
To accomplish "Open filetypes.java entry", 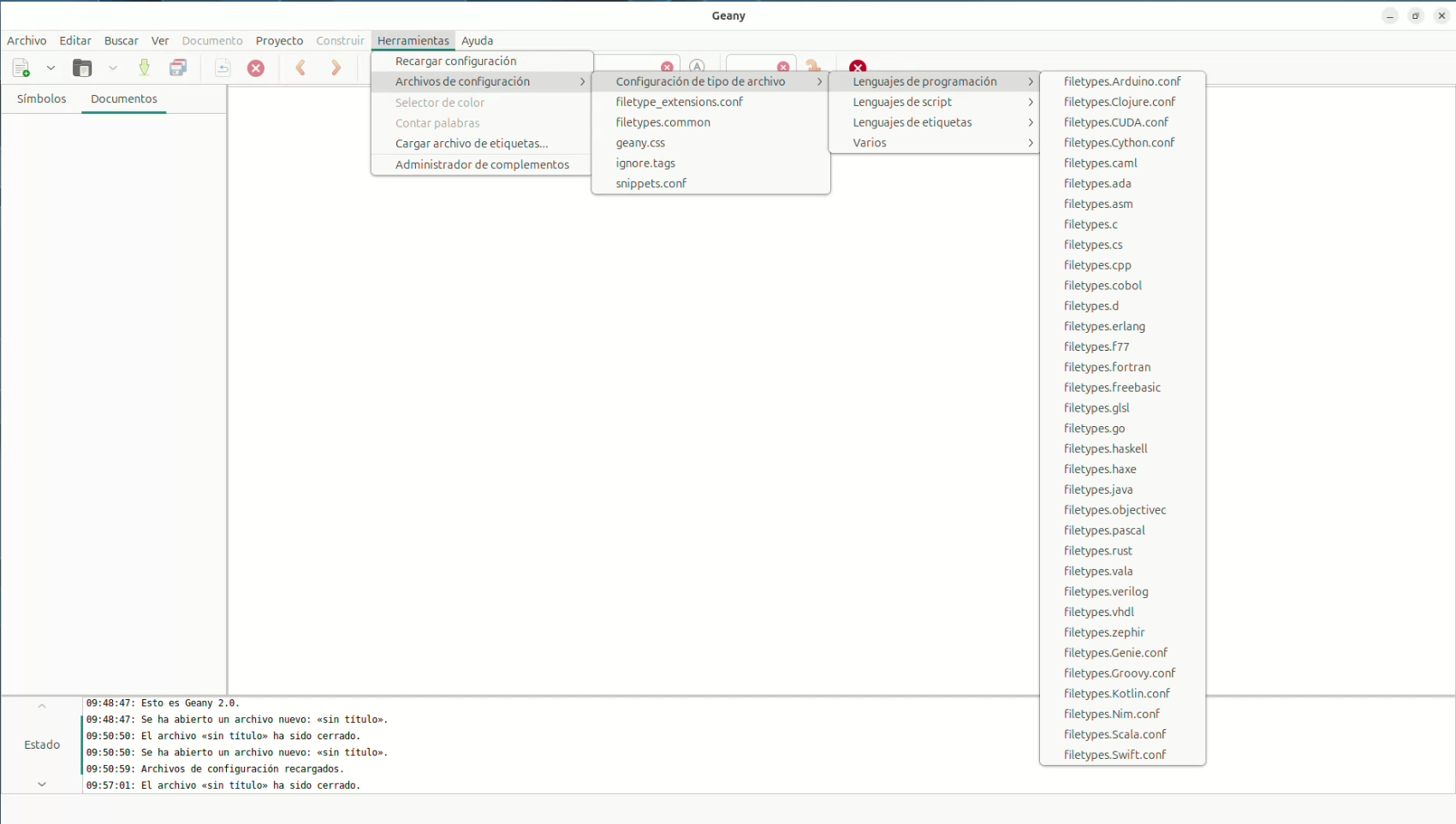I will coord(1122,489).
